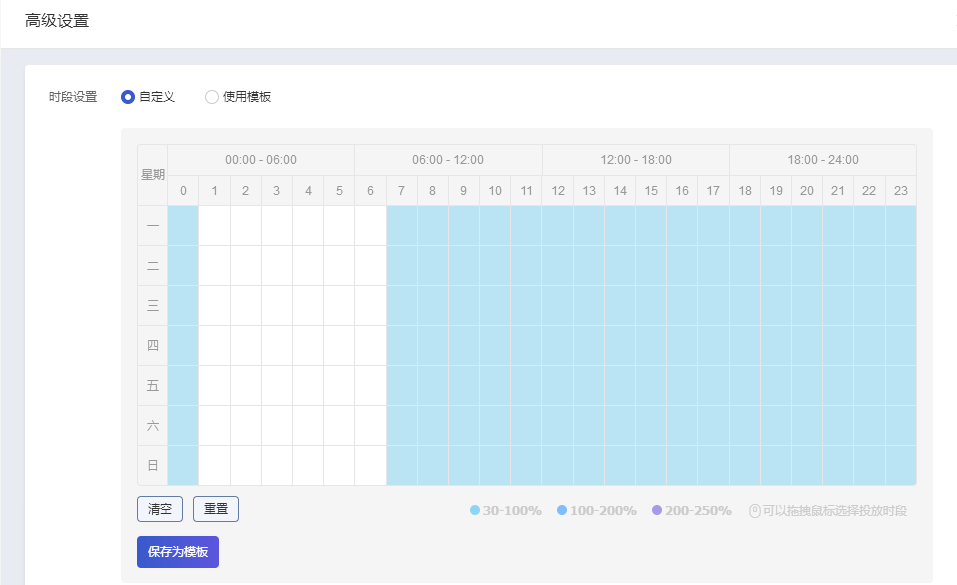Toggle the Saturday hour 20 cell
Viewport: 957px width, 585px height.
pyautogui.click(x=807, y=426)
